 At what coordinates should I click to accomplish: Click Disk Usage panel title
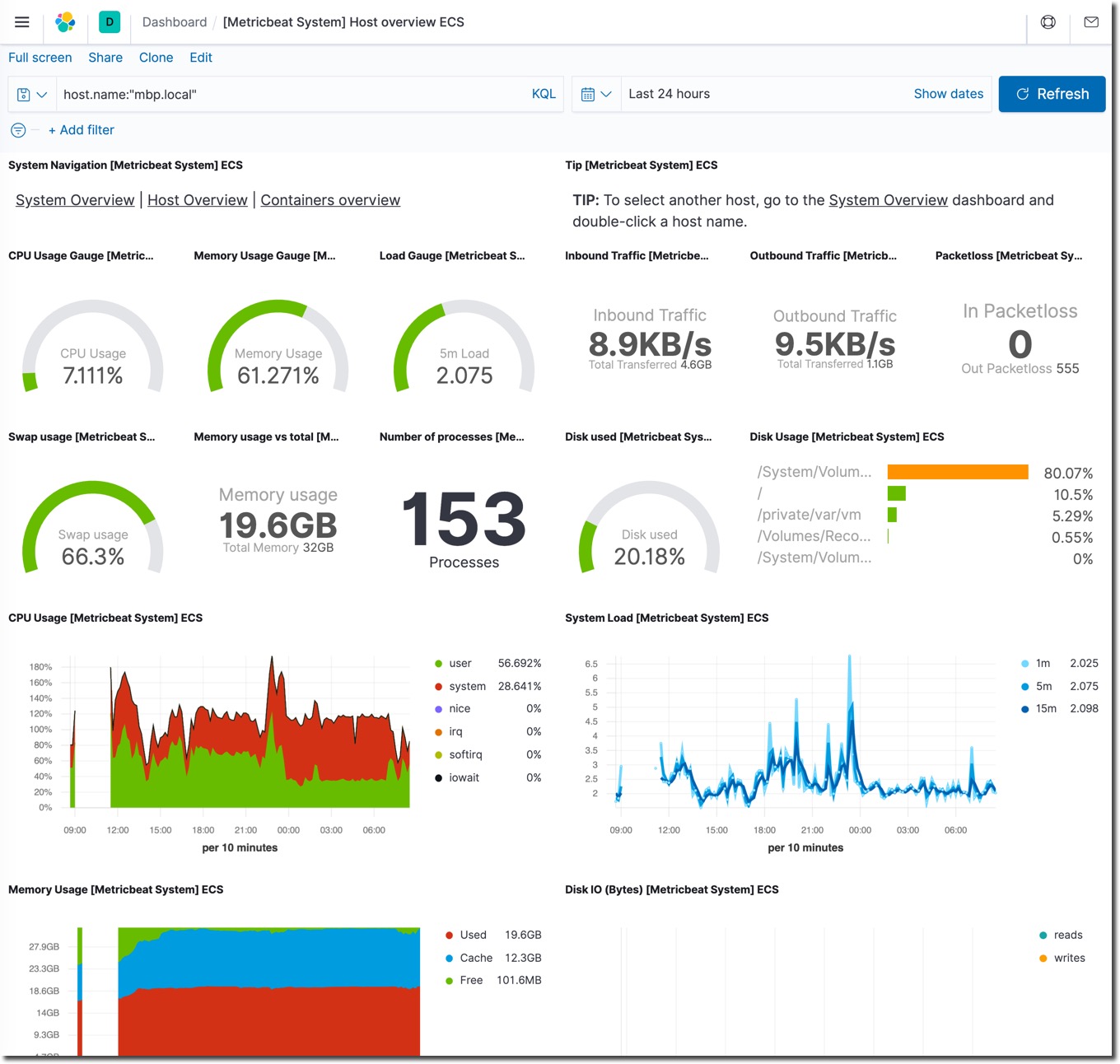pos(847,436)
